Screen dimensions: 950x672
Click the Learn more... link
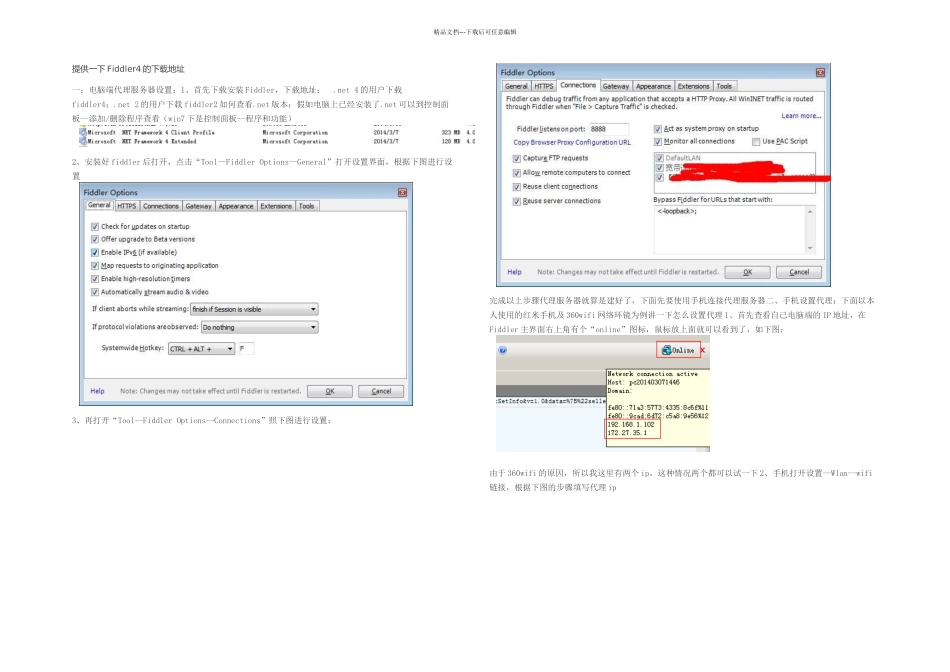point(801,116)
